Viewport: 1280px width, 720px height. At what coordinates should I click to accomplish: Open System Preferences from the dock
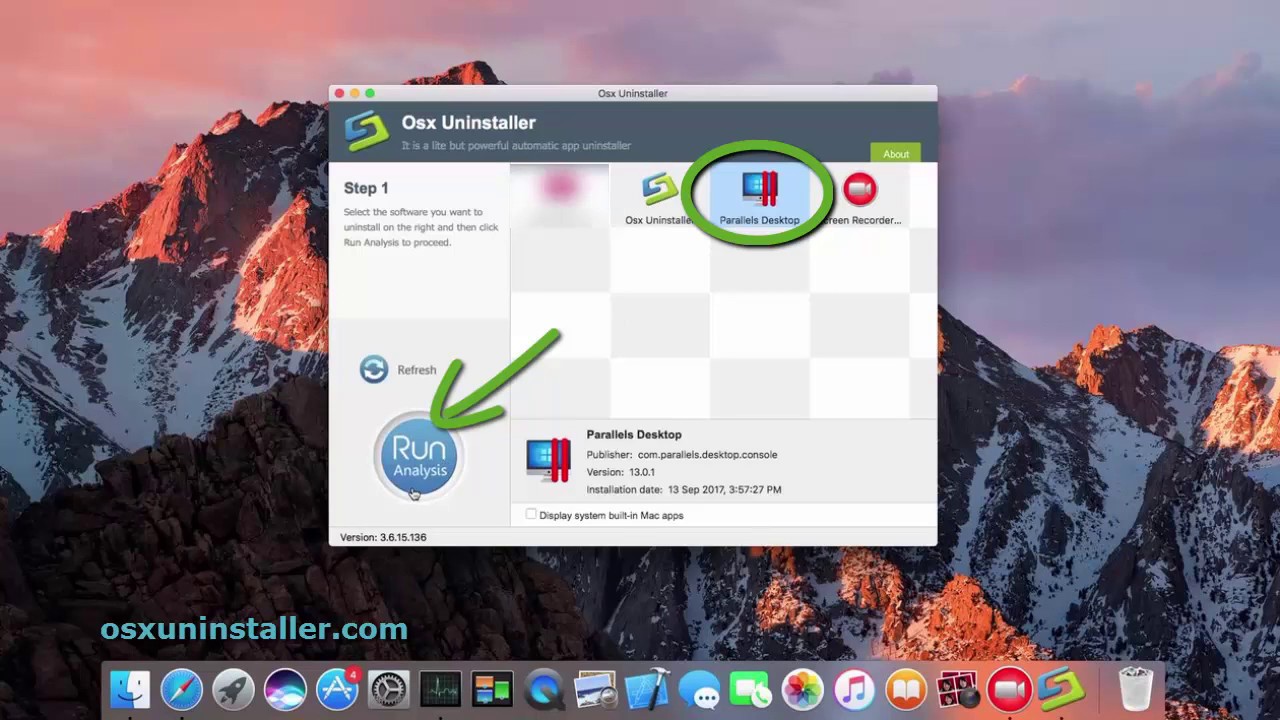coord(389,689)
